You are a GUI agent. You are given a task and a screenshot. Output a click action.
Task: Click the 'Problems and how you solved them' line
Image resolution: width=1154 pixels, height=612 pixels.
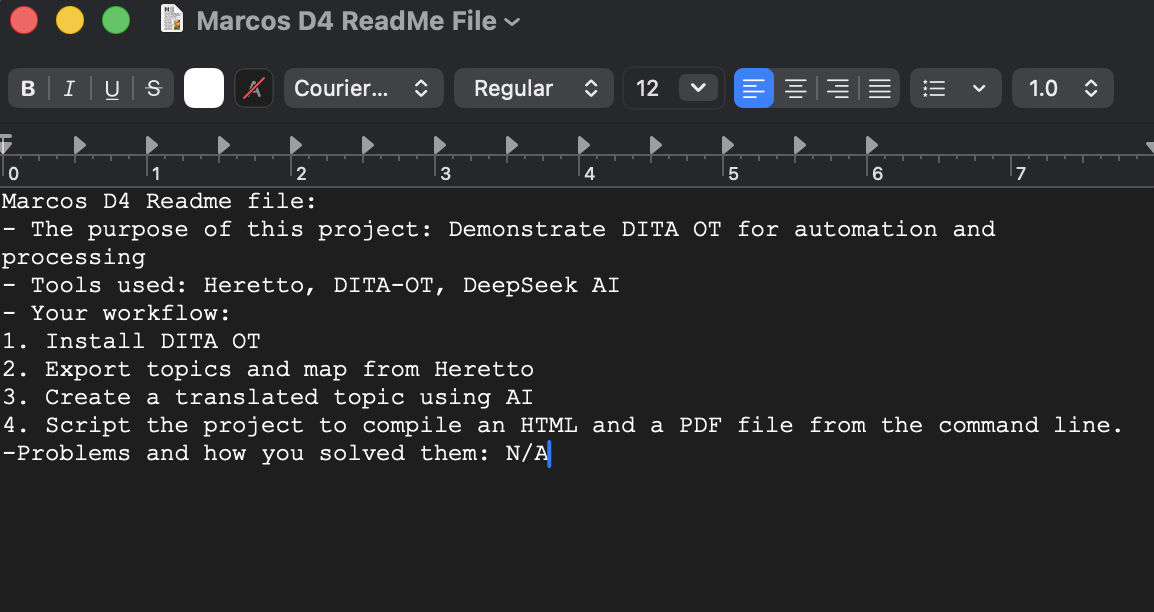276,453
